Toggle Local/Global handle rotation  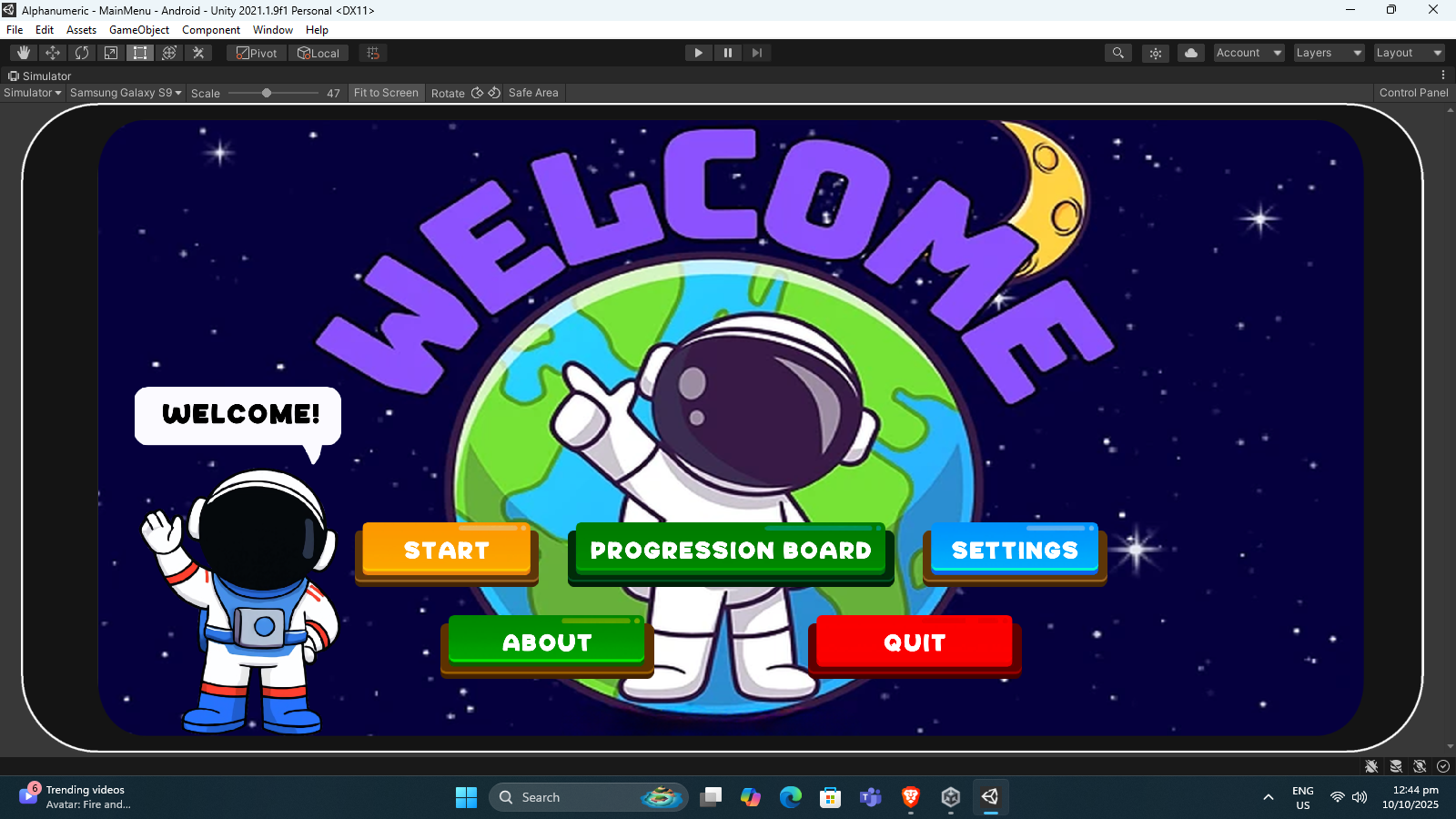tap(318, 53)
